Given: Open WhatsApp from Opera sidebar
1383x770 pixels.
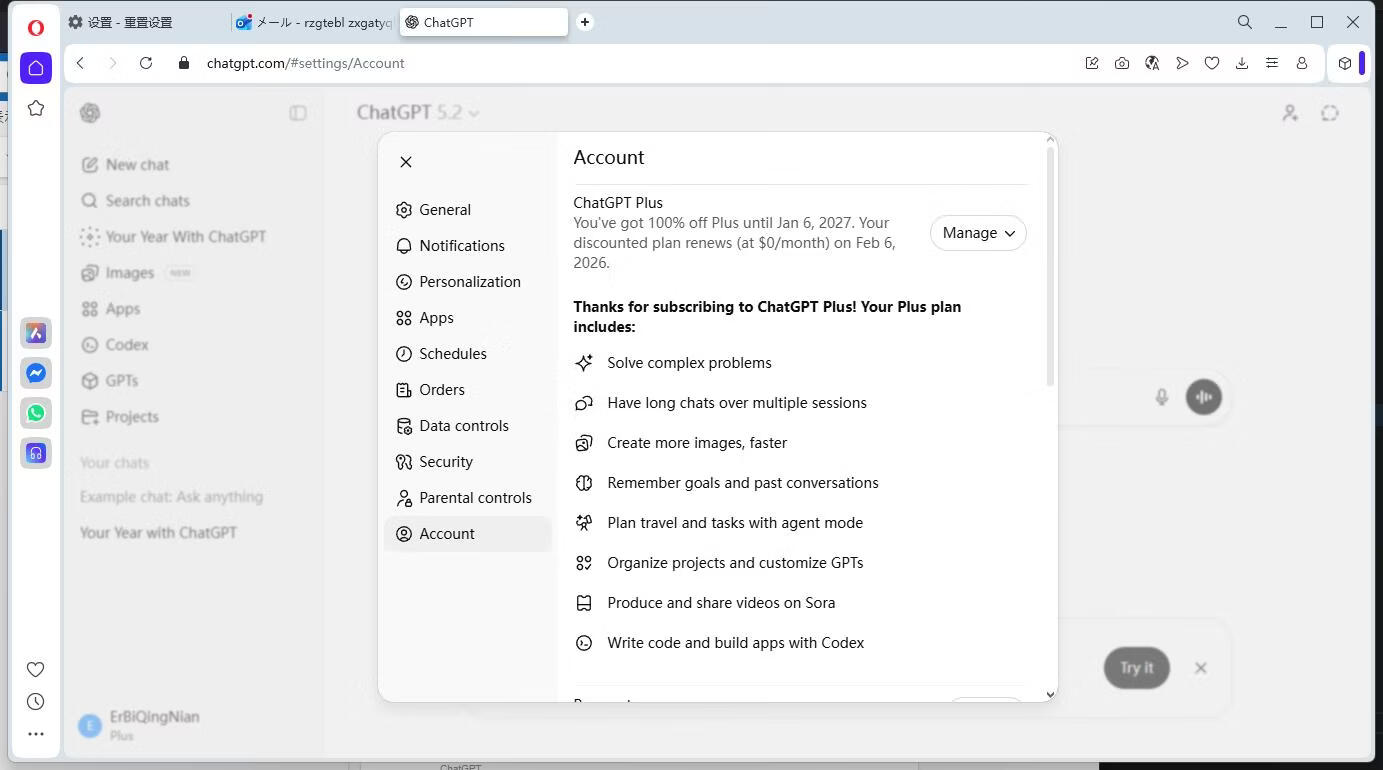Looking at the screenshot, I should 36,413.
